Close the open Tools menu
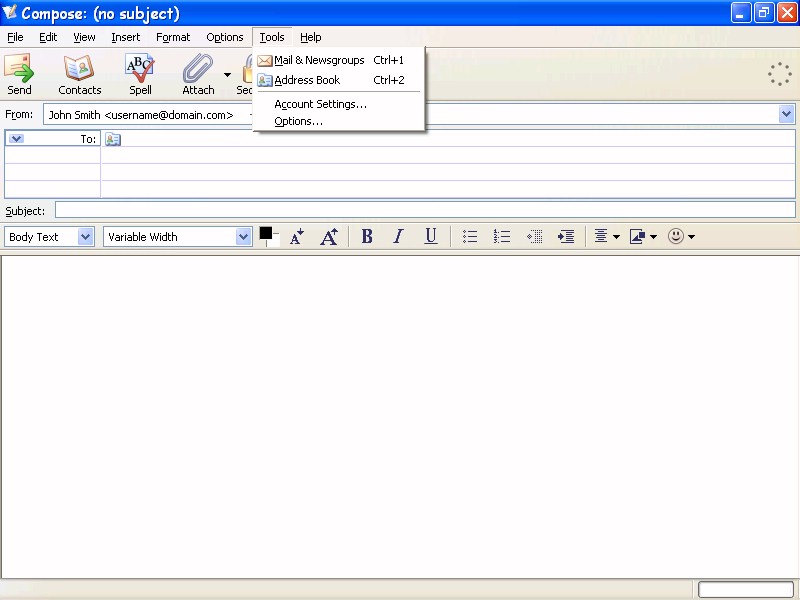 point(272,37)
